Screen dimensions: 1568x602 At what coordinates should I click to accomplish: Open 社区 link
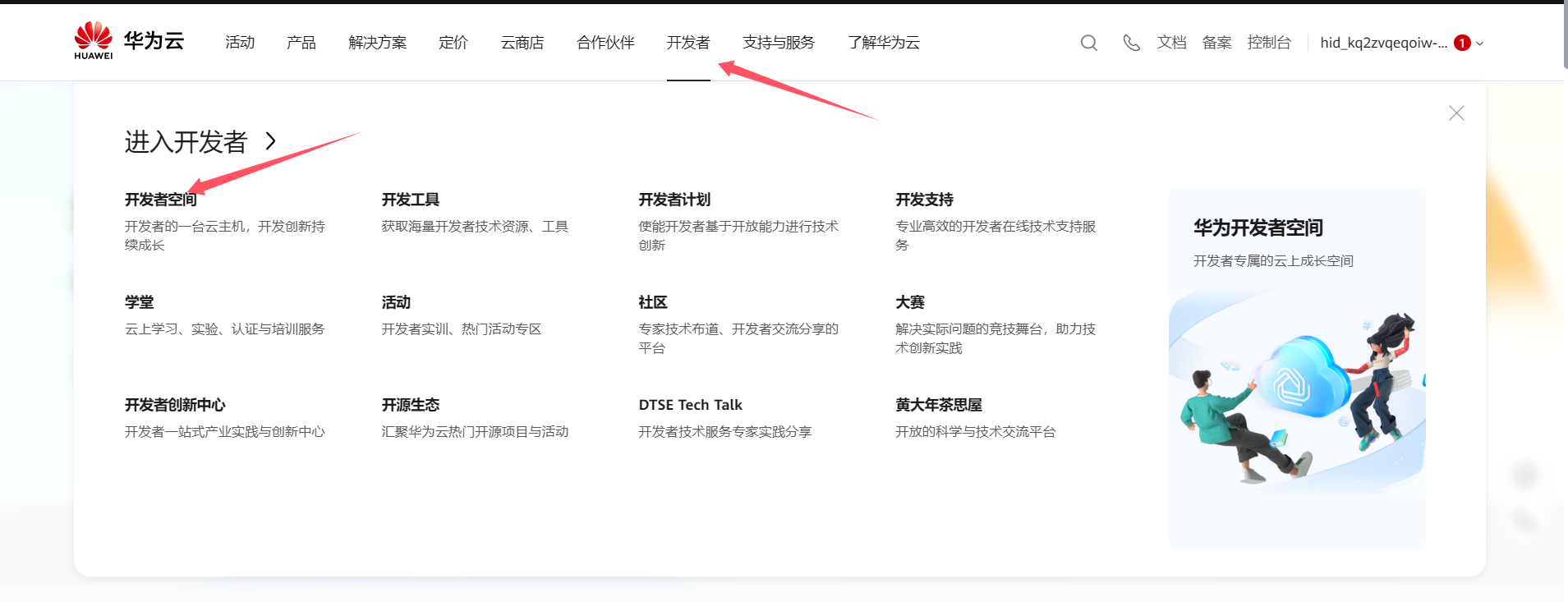click(653, 302)
